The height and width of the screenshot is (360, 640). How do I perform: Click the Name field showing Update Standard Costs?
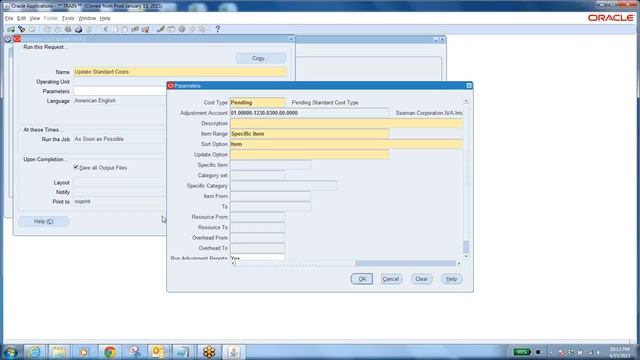point(180,72)
